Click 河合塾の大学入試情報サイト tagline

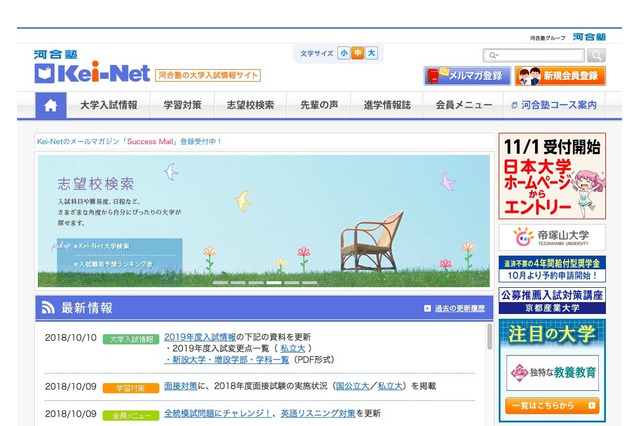208,75
